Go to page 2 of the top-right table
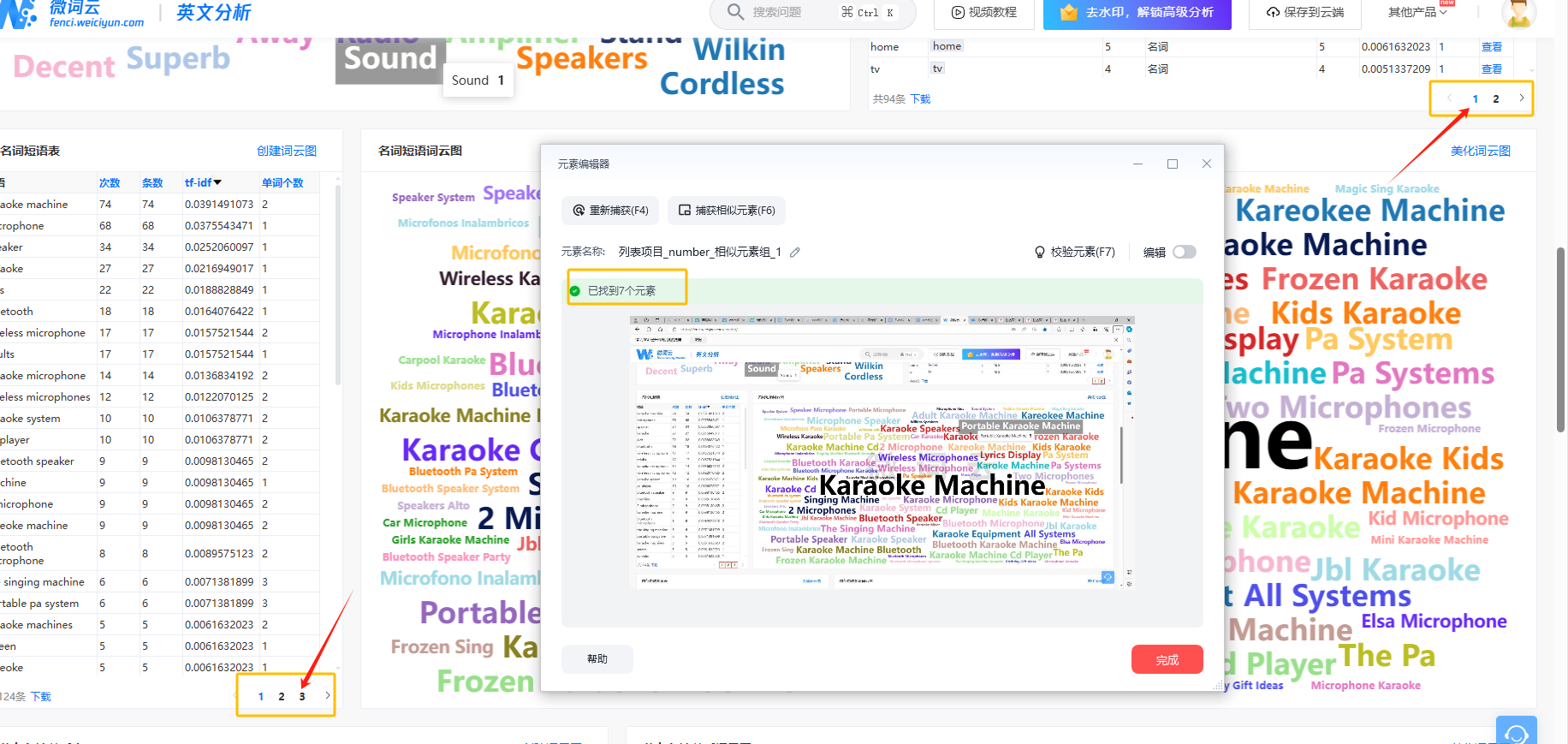Image resolution: width=1568 pixels, height=744 pixels. [1495, 99]
